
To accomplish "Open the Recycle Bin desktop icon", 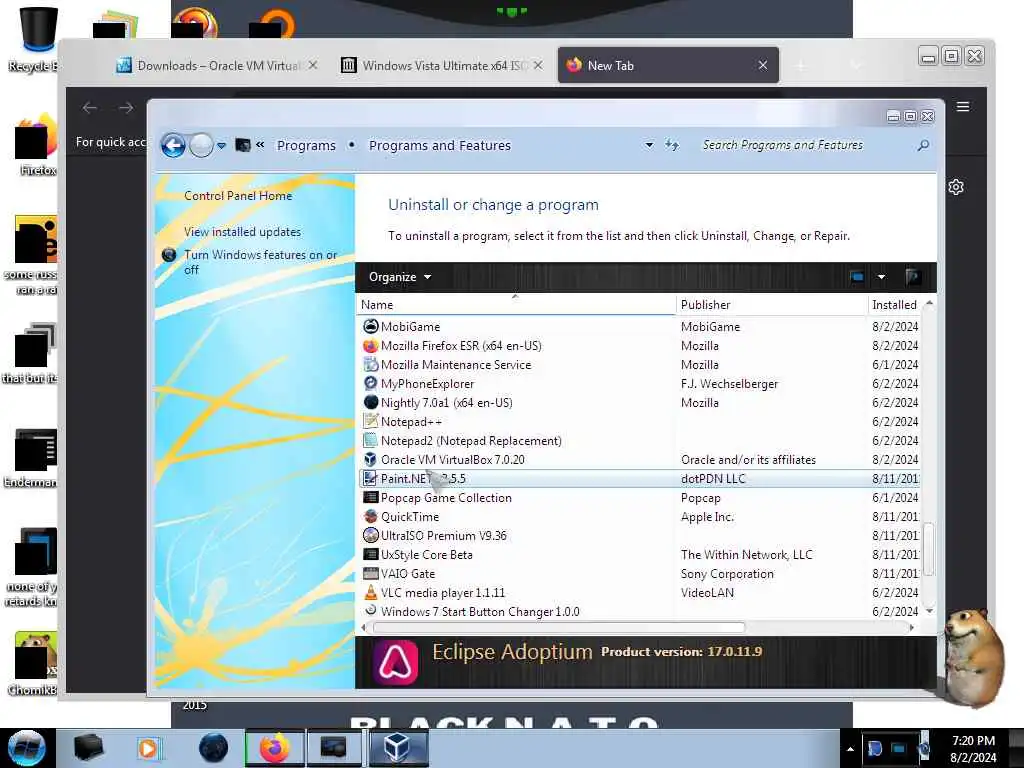I will pyautogui.click(x=38, y=39).
